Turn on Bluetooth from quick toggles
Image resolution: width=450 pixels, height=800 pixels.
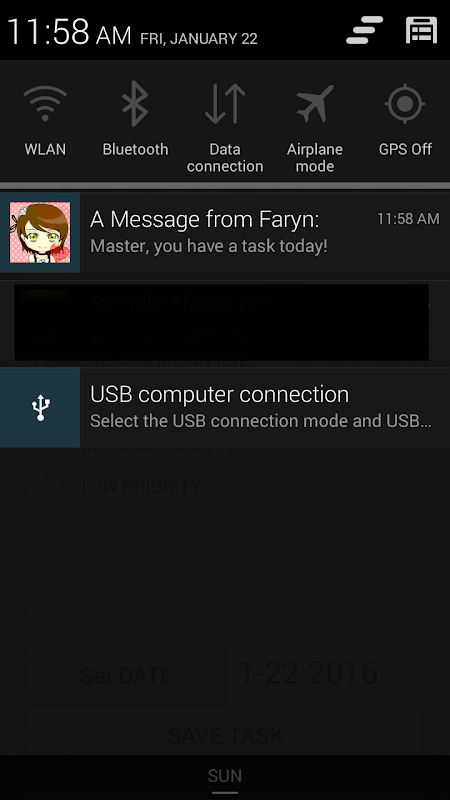(135, 104)
